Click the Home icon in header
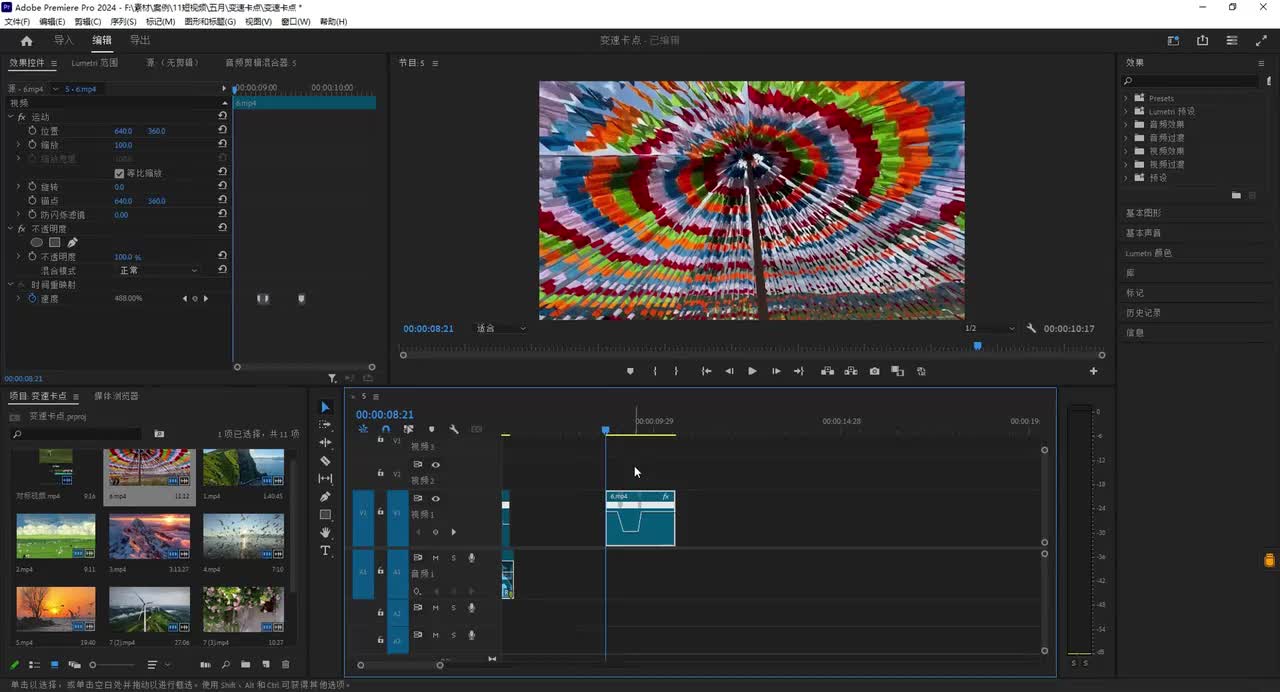1280x692 pixels. pyautogui.click(x=26, y=41)
